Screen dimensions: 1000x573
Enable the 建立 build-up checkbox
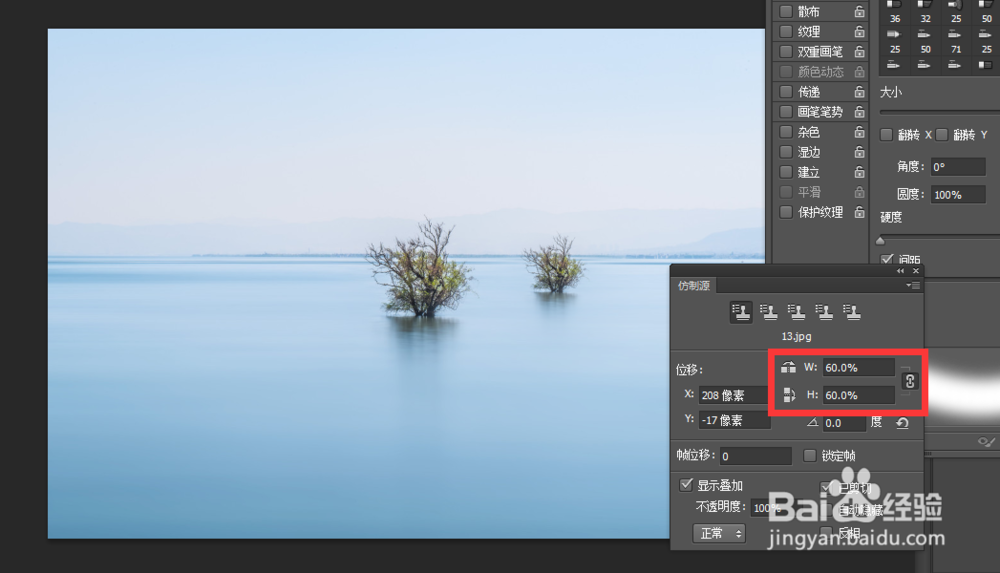tap(786, 172)
